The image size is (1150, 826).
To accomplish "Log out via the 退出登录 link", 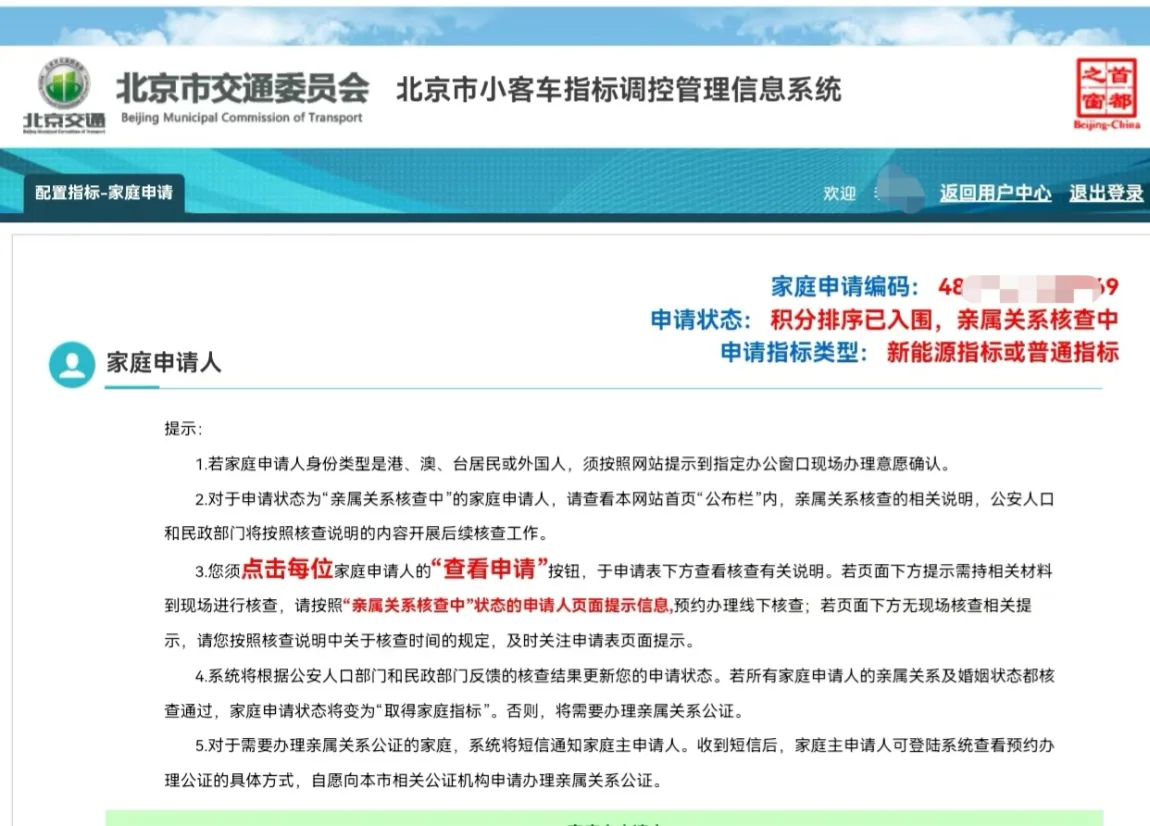I will [1106, 193].
